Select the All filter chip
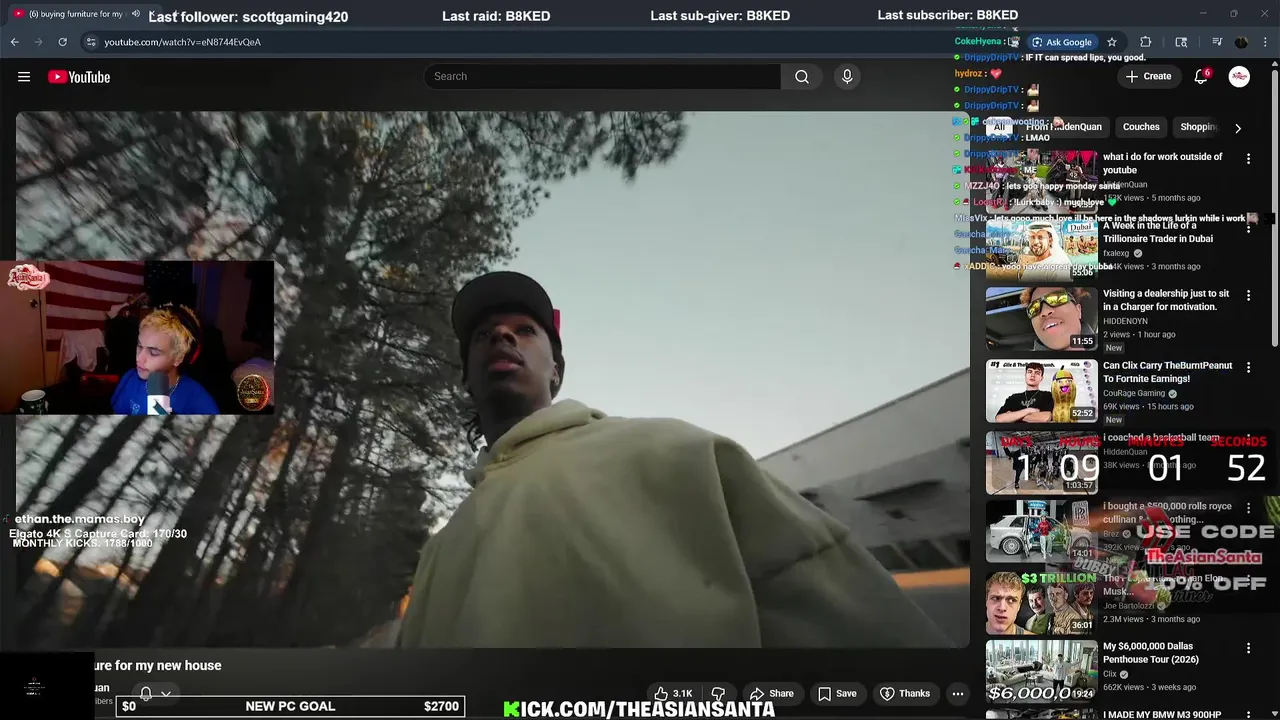This screenshot has height=720, width=1280. 999,127
